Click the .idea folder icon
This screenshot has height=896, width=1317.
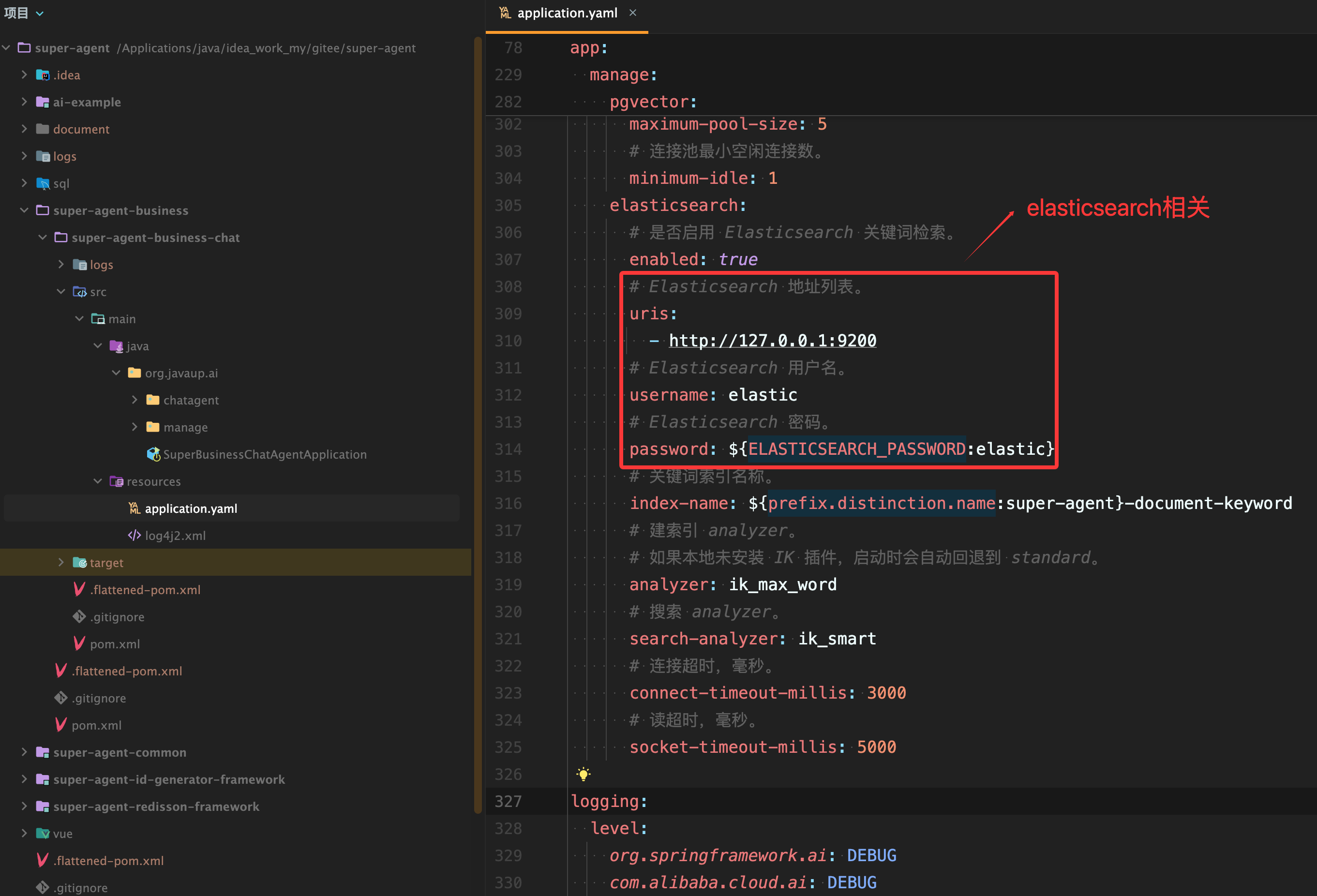(43, 75)
